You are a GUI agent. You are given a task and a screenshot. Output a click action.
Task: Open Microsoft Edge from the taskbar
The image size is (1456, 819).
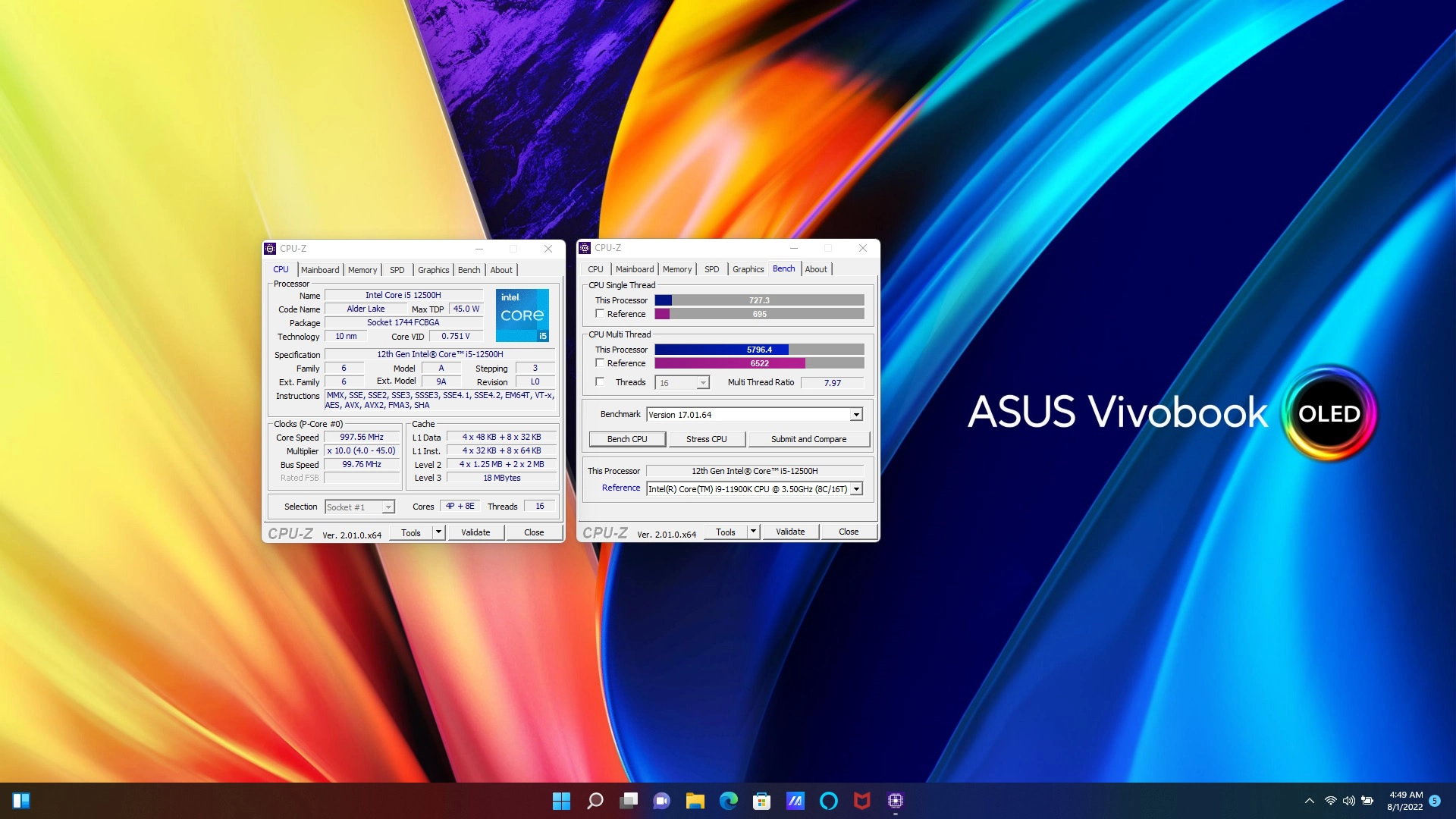728,801
